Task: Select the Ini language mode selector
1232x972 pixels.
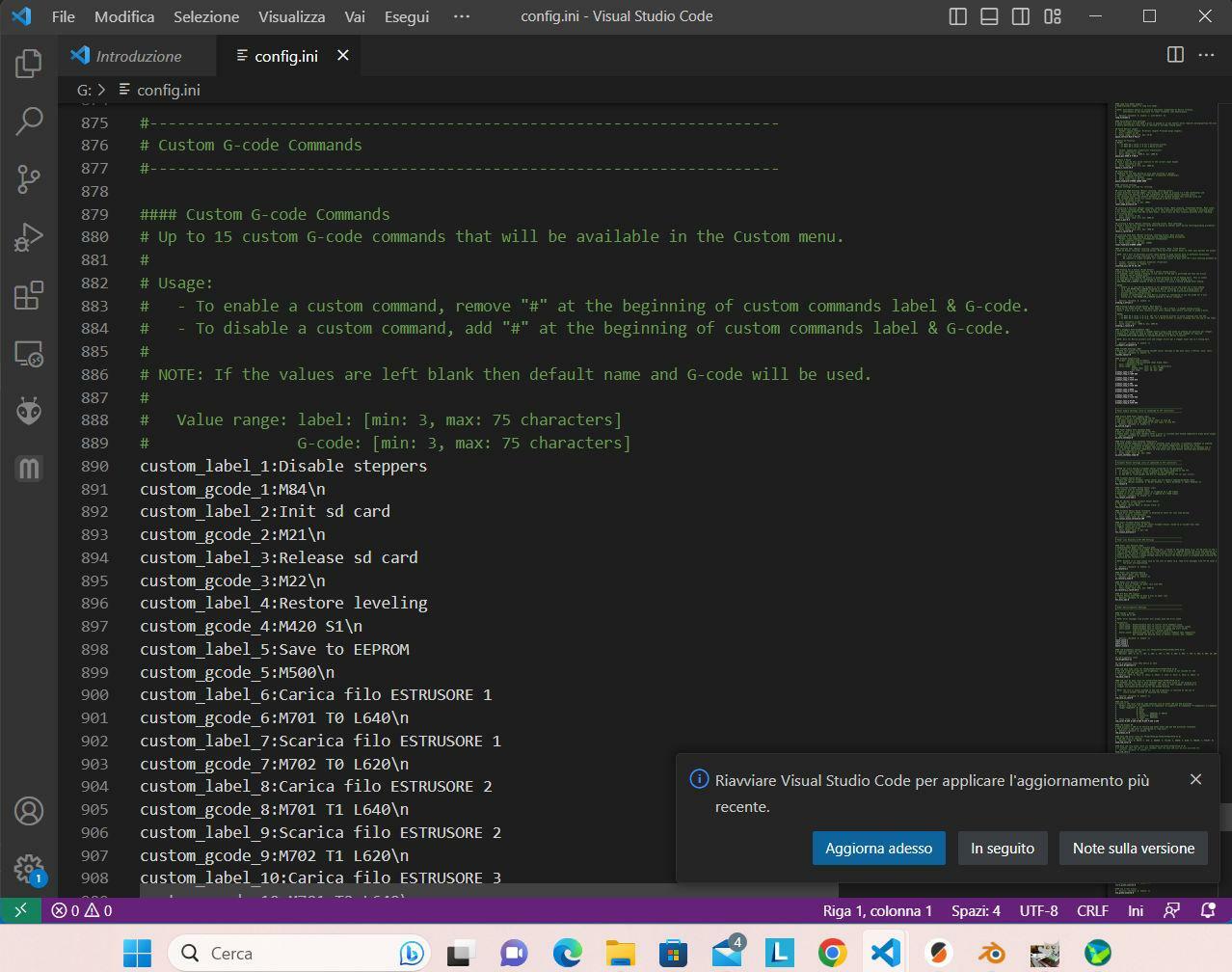Action: point(1136,910)
